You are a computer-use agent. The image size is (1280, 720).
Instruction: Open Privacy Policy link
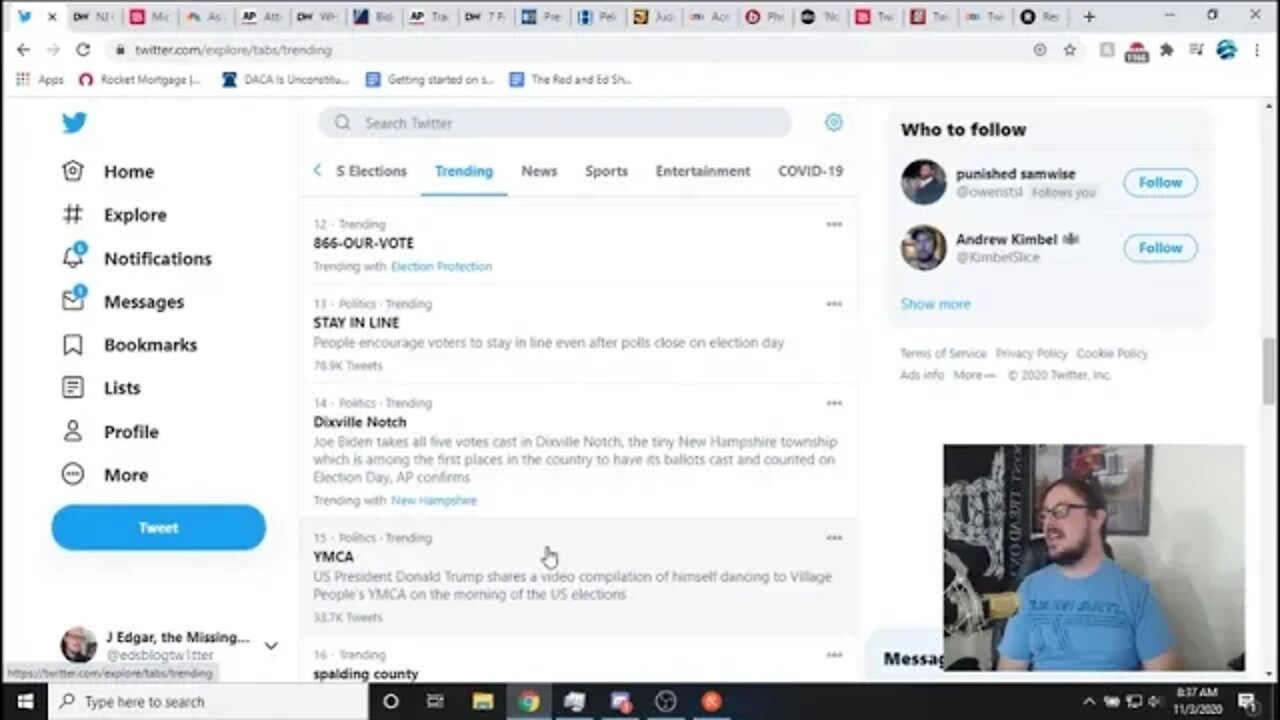pos(1031,354)
